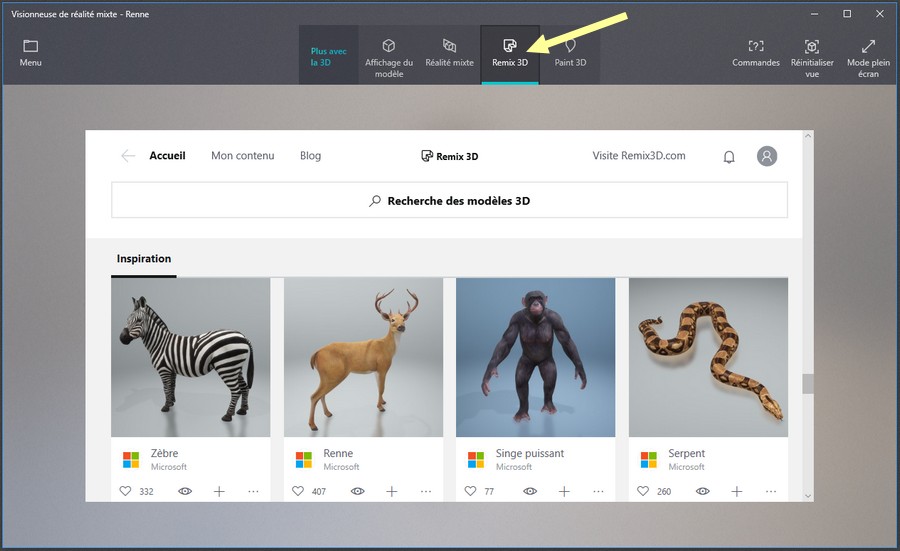Viewport: 900px width, 551px height.
Task: Click the Singe puissant title
Action: pyautogui.click(x=530, y=453)
